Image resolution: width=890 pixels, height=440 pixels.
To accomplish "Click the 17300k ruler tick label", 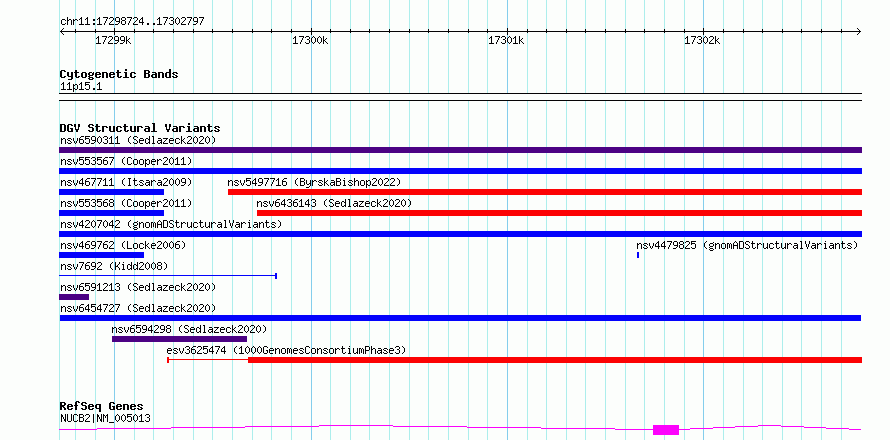I will 310,41.
